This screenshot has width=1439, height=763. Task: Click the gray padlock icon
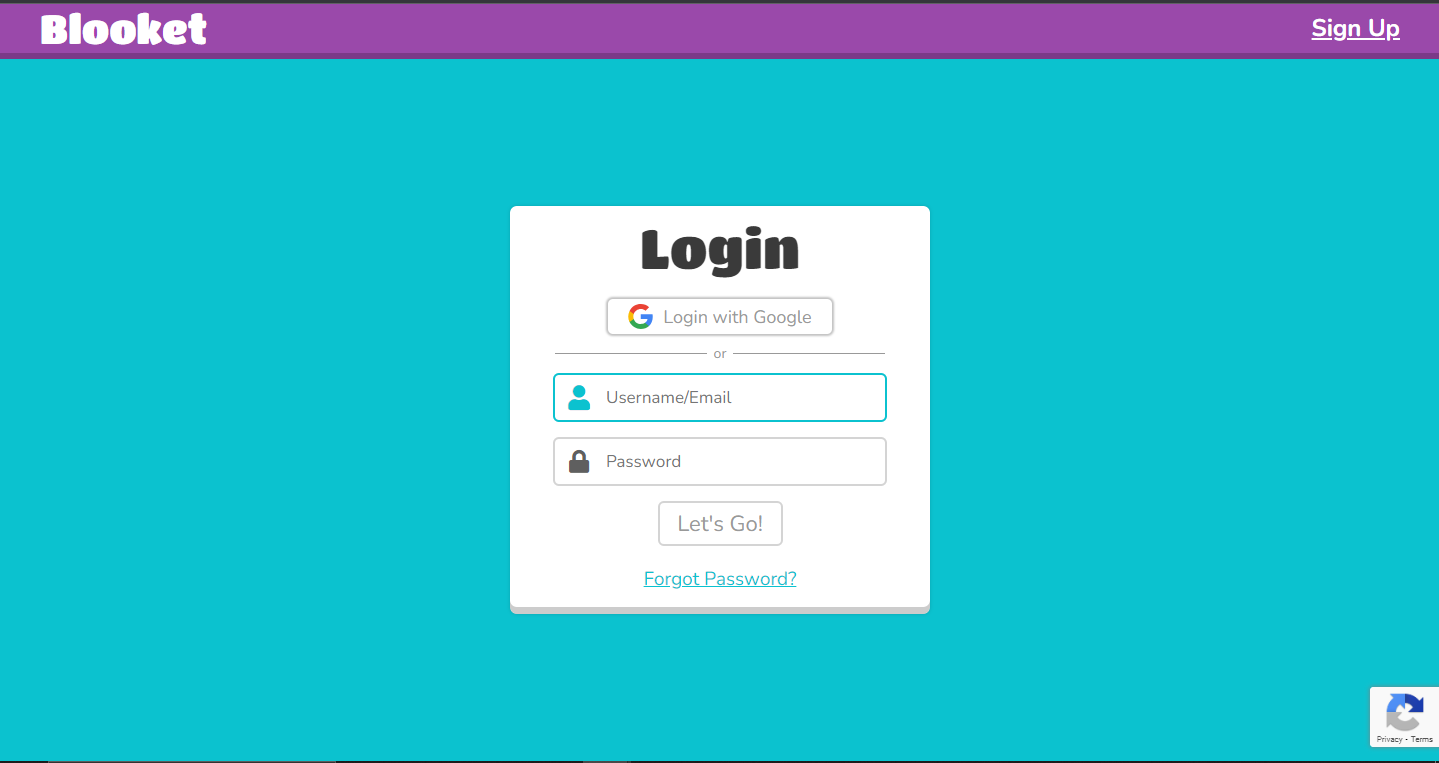click(x=579, y=461)
